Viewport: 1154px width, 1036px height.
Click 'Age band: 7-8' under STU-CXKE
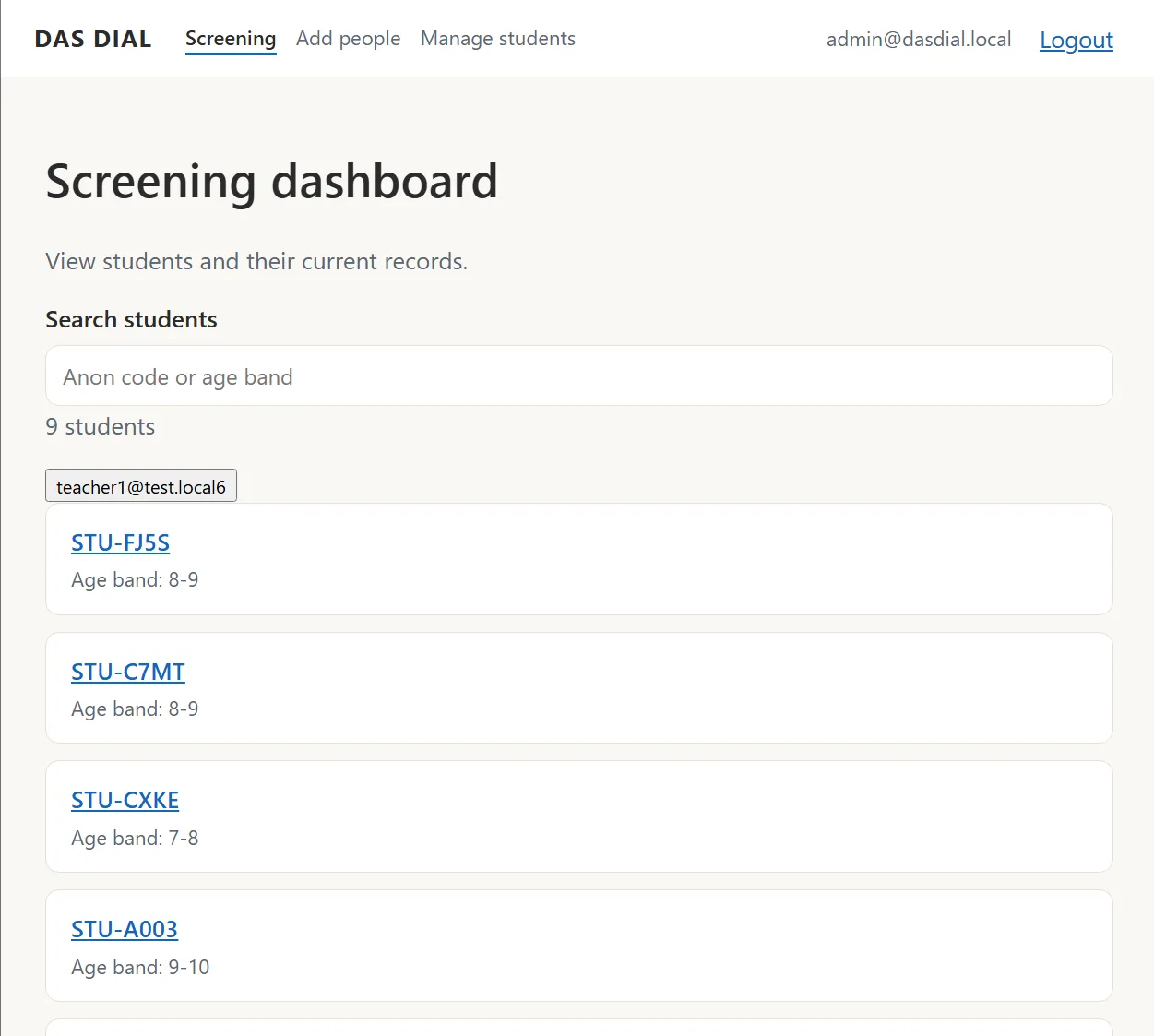(135, 838)
